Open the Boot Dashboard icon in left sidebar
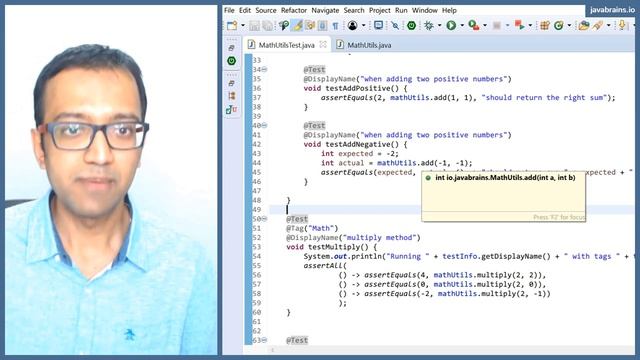The image size is (640, 360). click(x=231, y=61)
